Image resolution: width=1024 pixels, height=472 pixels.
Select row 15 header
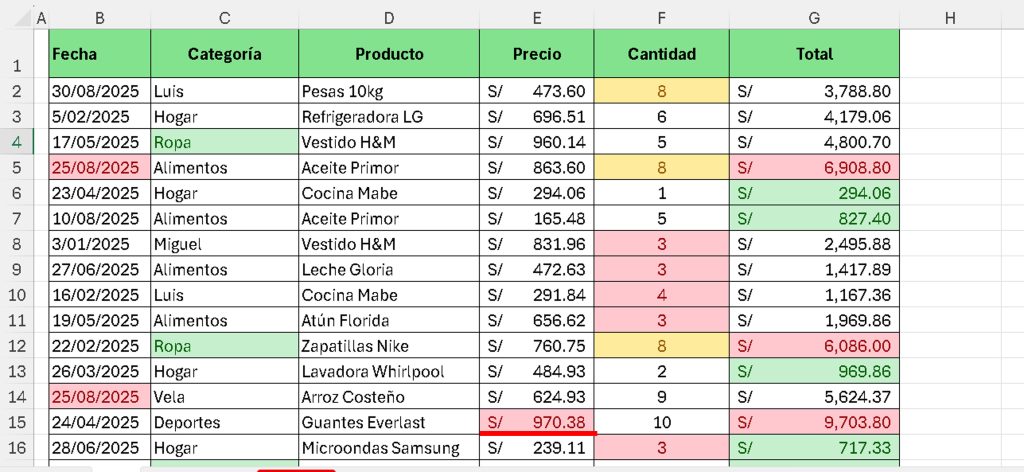16,422
